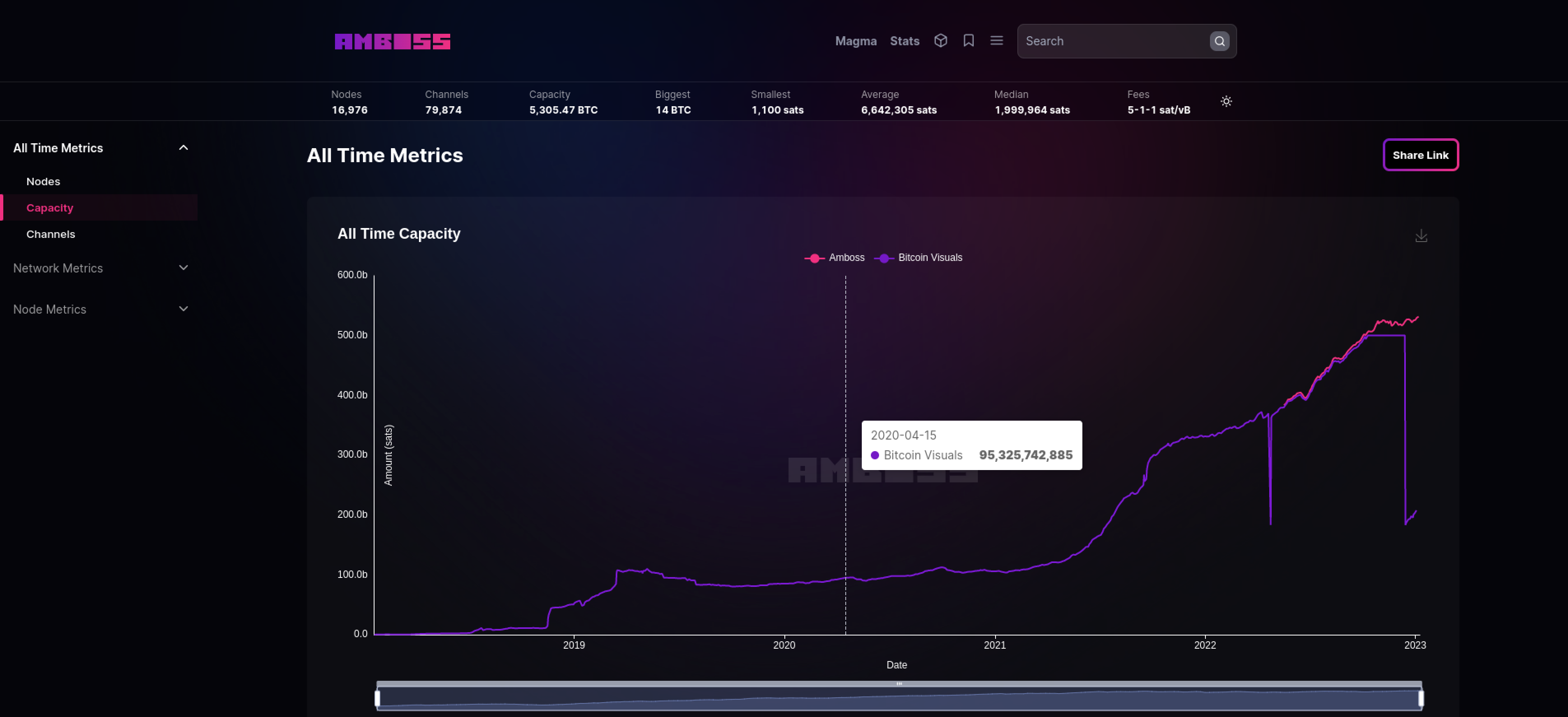Download the All Time Capacity chart

pyautogui.click(x=1421, y=235)
